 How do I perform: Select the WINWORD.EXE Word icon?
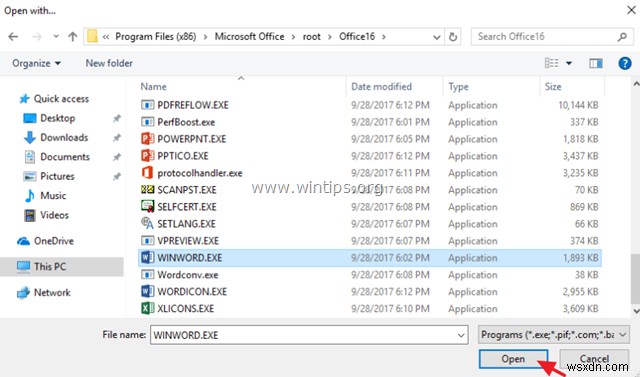click(147, 257)
